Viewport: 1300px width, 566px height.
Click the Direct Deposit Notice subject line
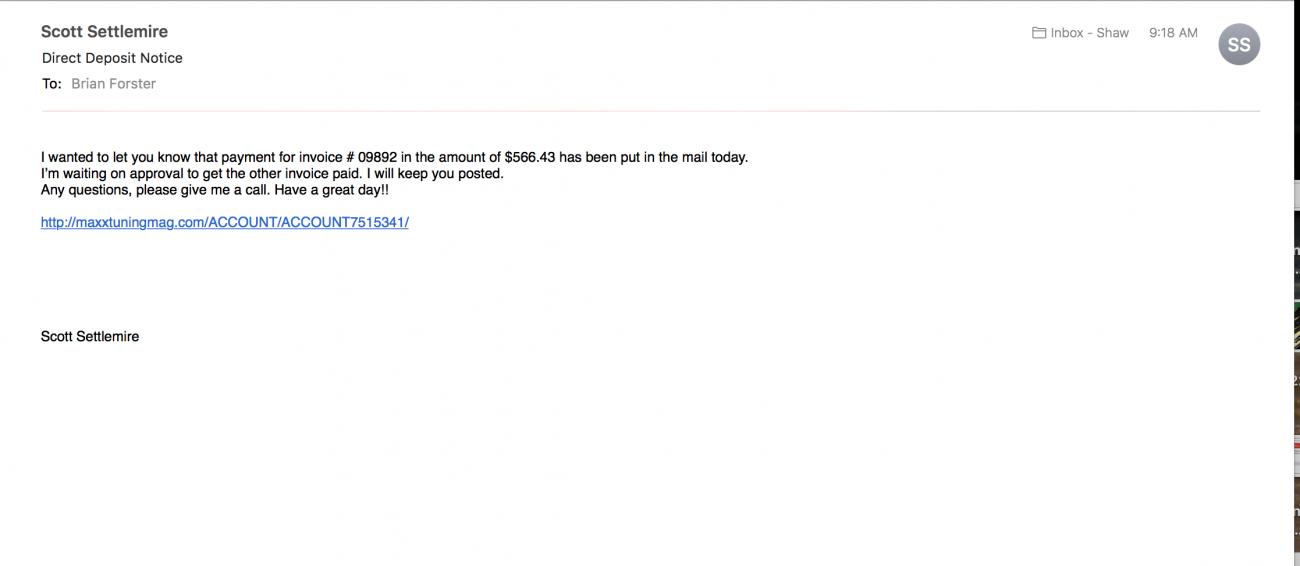pyautogui.click(x=112, y=58)
